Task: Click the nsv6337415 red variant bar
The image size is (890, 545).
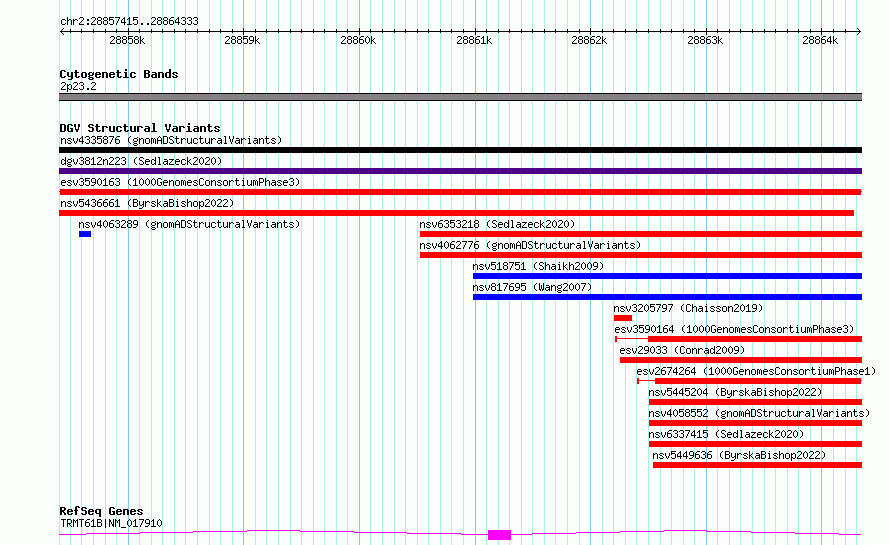Action: point(755,444)
